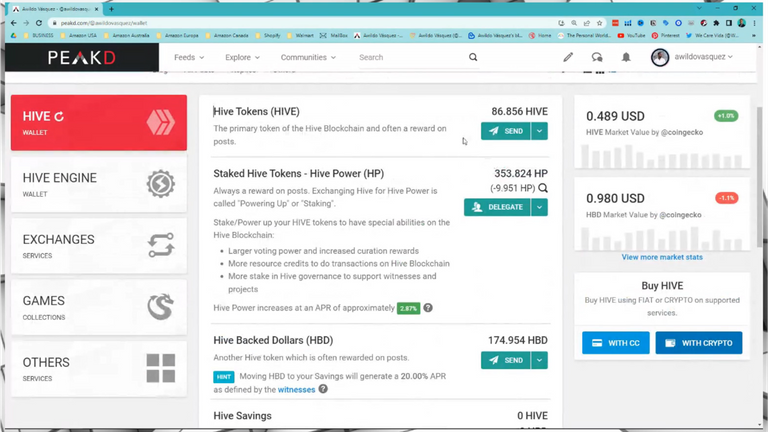Open the HIVE wallet panel

[99, 122]
